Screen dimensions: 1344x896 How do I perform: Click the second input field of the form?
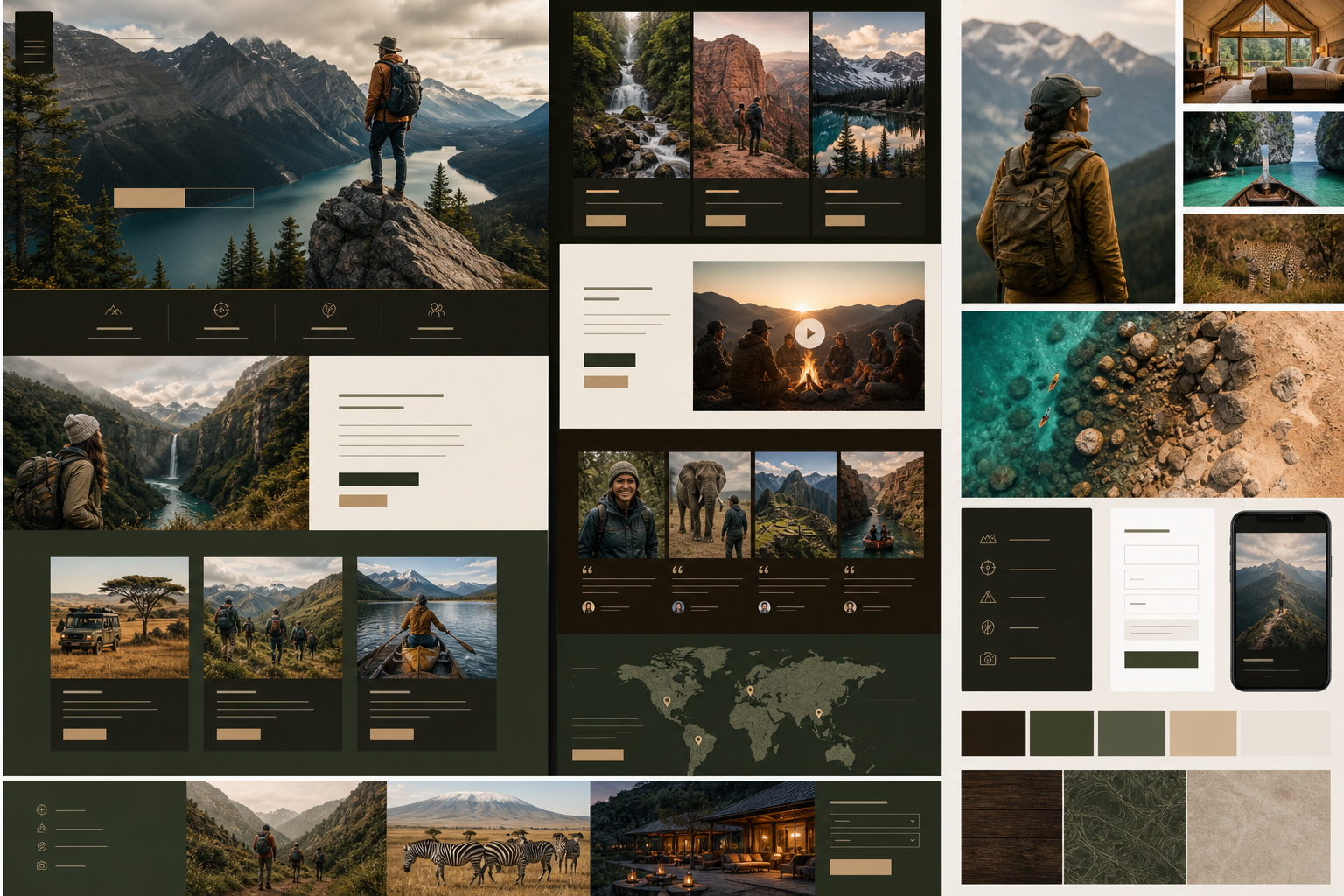[1161, 579]
